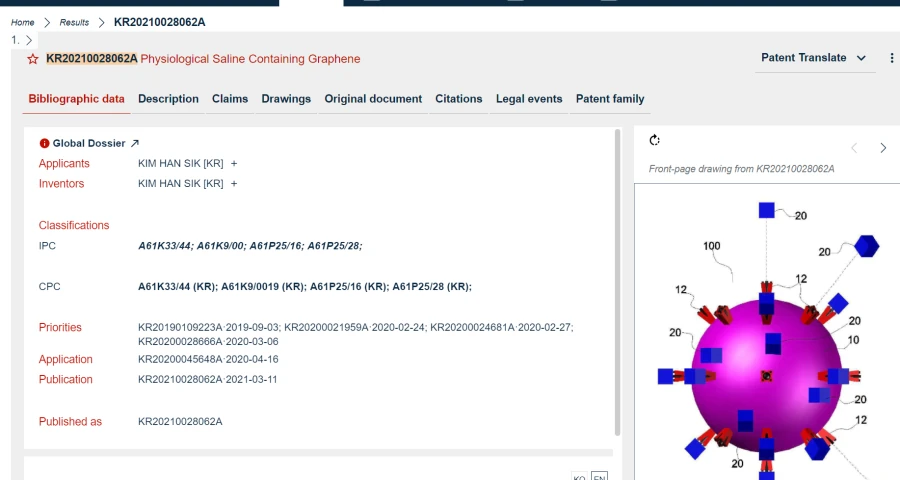Toggle abstract language to EN
This screenshot has height=480, width=900.
click(599, 476)
